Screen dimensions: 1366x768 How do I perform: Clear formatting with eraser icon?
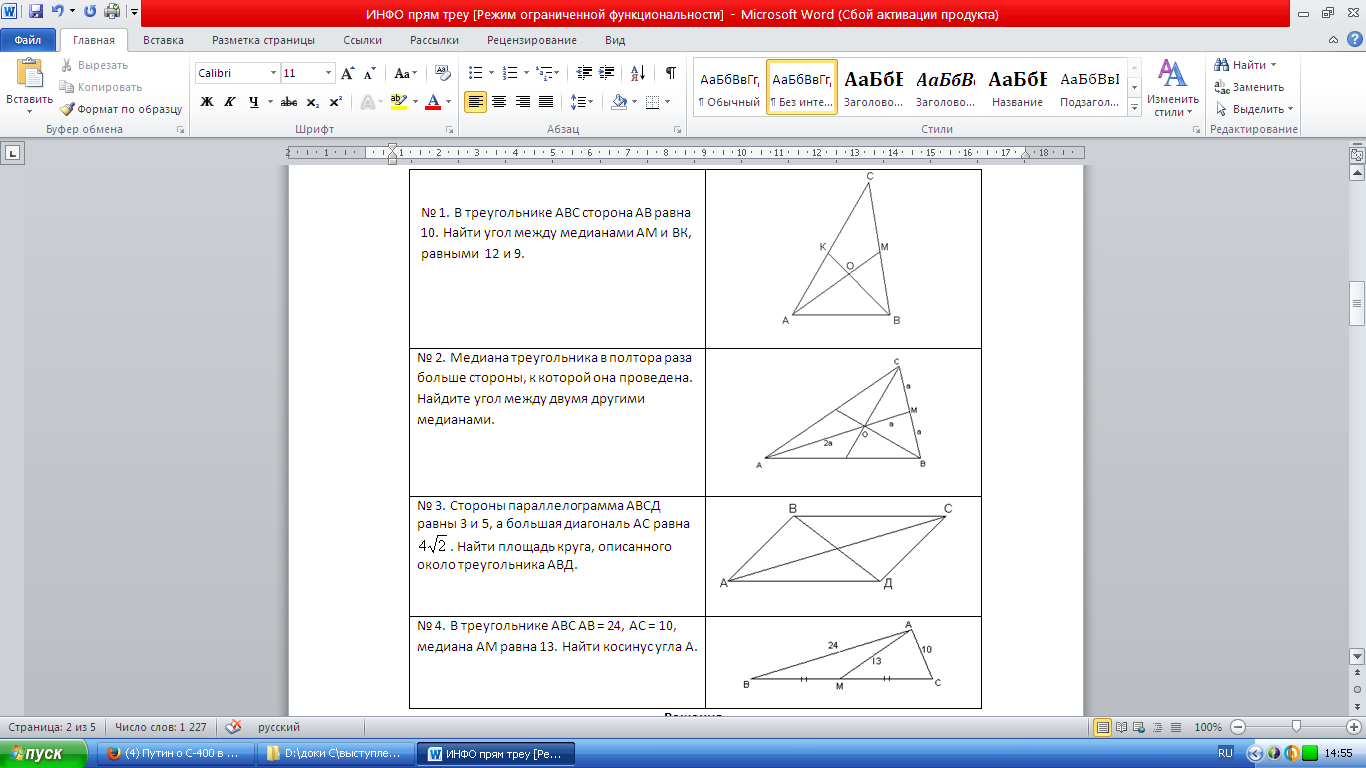[441, 73]
